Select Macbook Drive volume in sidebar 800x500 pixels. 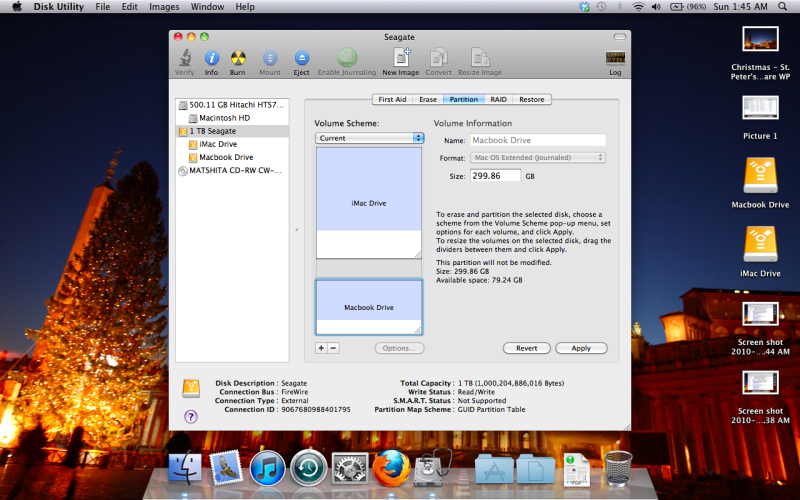pyautogui.click(x=232, y=157)
